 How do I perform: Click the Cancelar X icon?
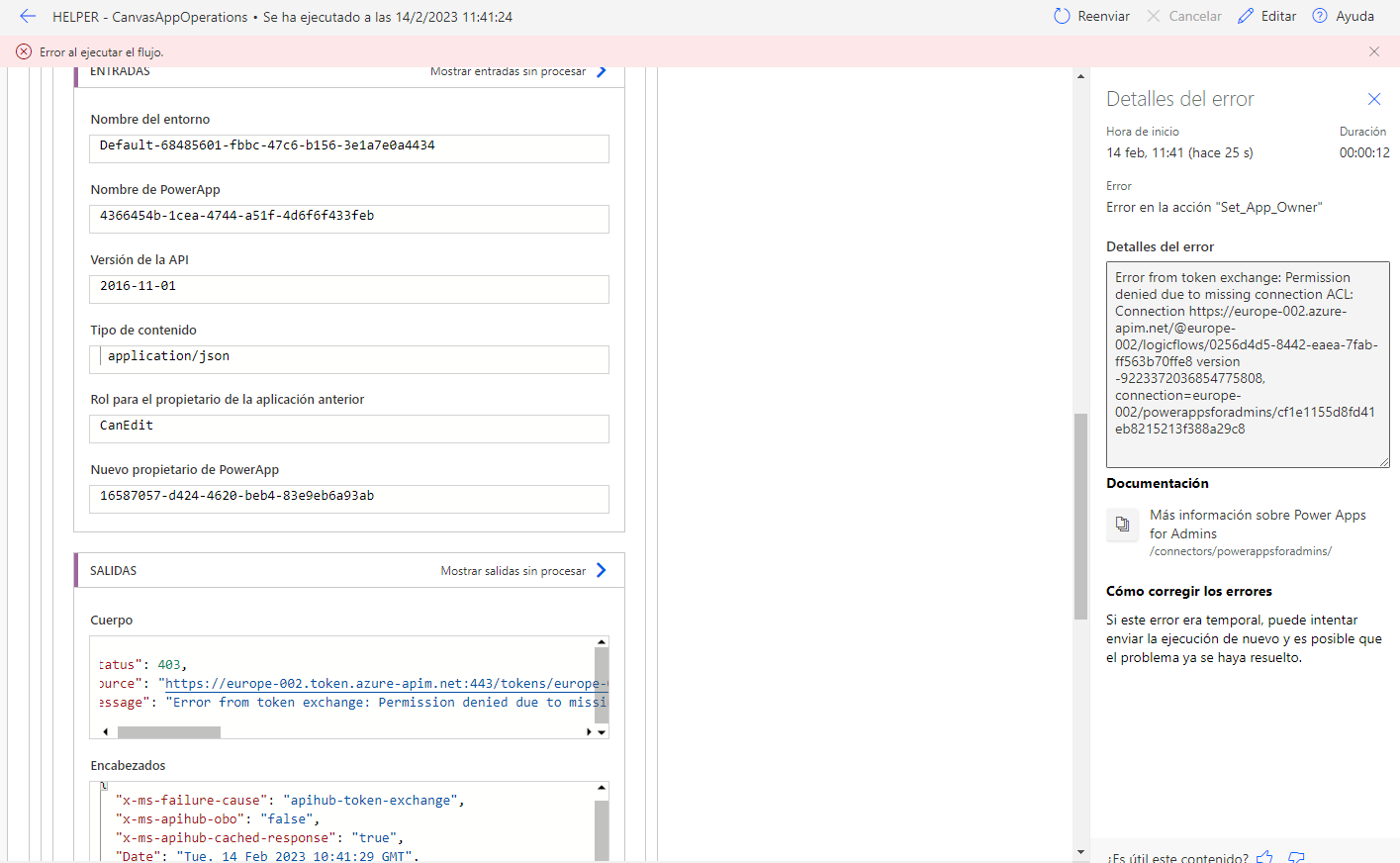(x=1154, y=16)
